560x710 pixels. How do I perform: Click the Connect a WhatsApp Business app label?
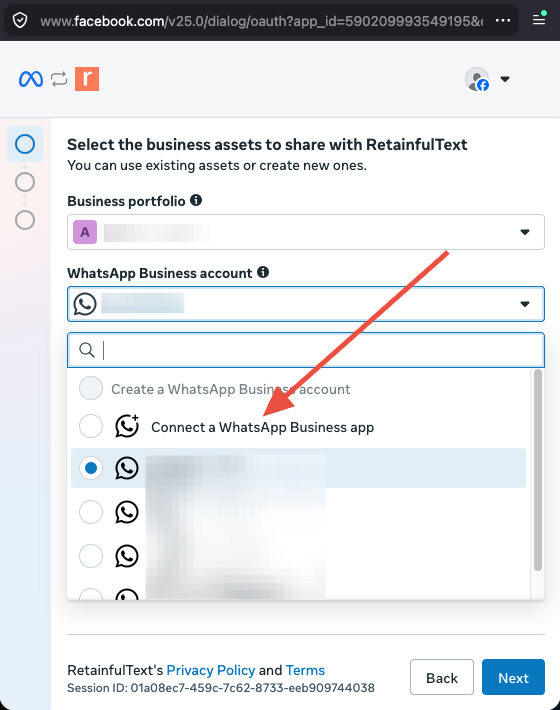[263, 427]
